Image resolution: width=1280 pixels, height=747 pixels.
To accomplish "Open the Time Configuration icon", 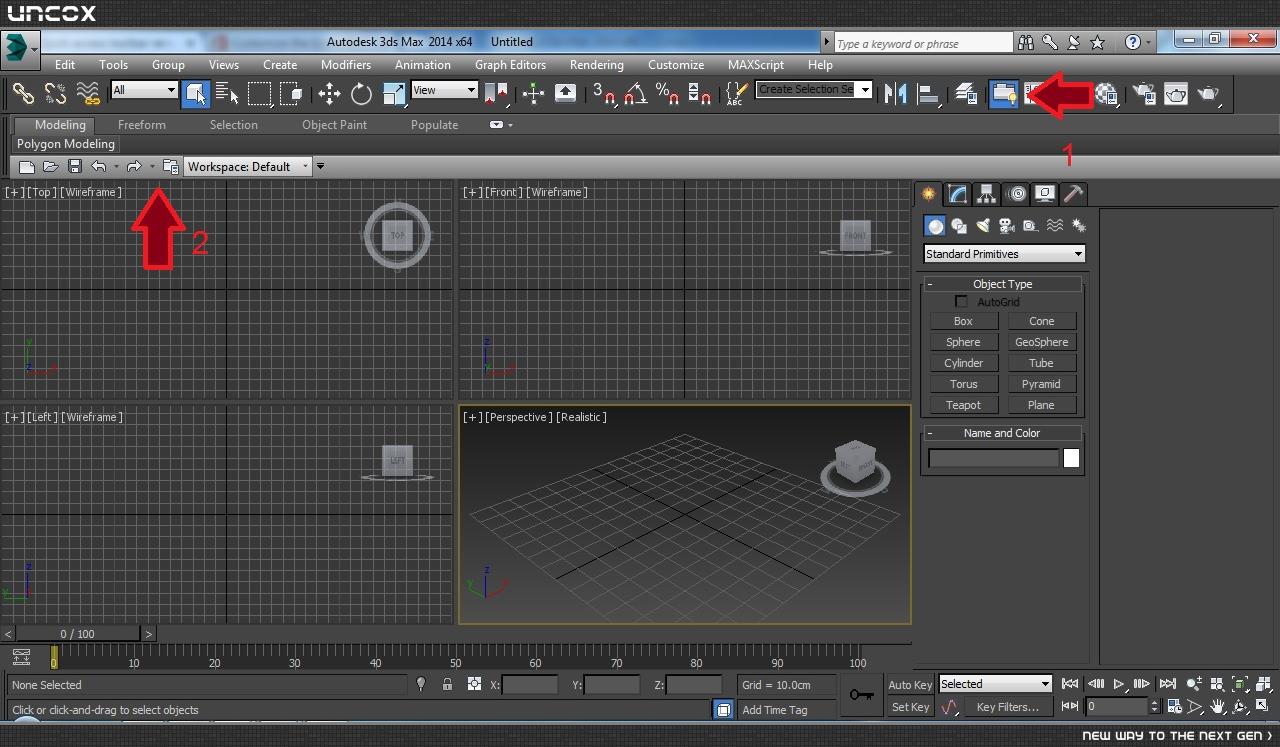I will coord(1174,707).
